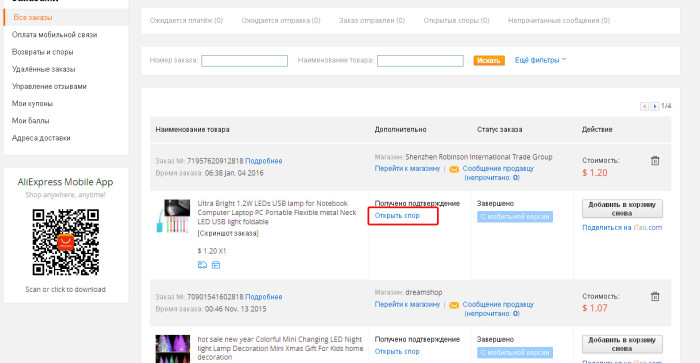Open Адреса доставки sidebar item
The width and height of the screenshot is (700, 363).
pyautogui.click(x=41, y=138)
